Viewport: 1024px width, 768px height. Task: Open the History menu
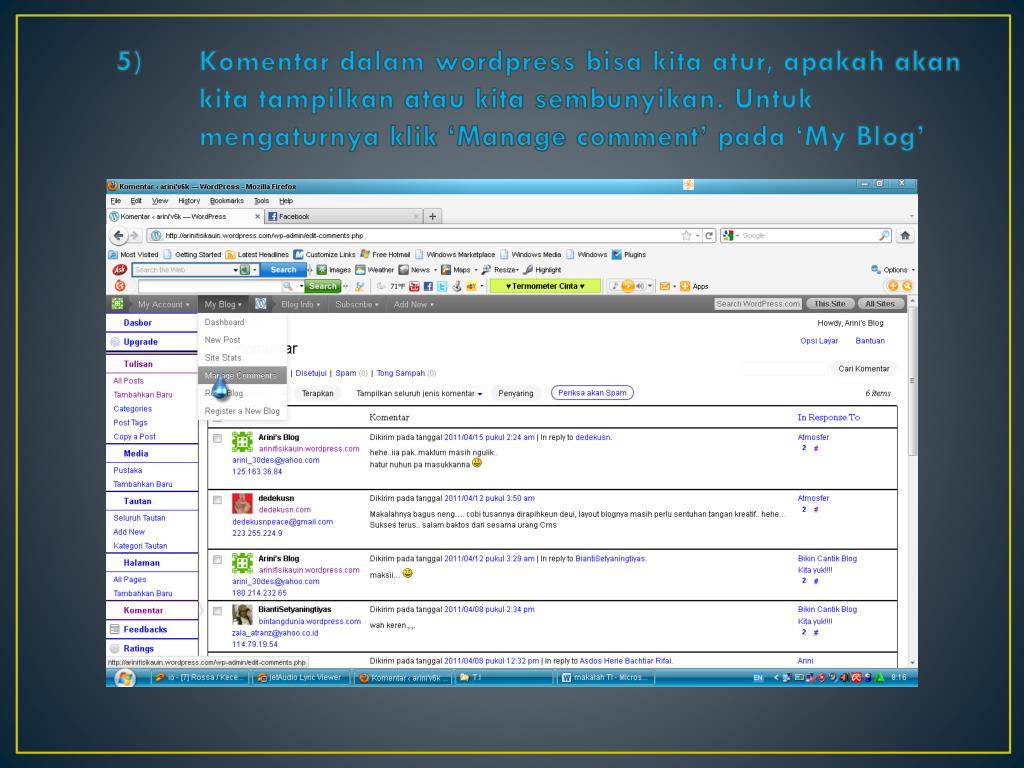189,201
